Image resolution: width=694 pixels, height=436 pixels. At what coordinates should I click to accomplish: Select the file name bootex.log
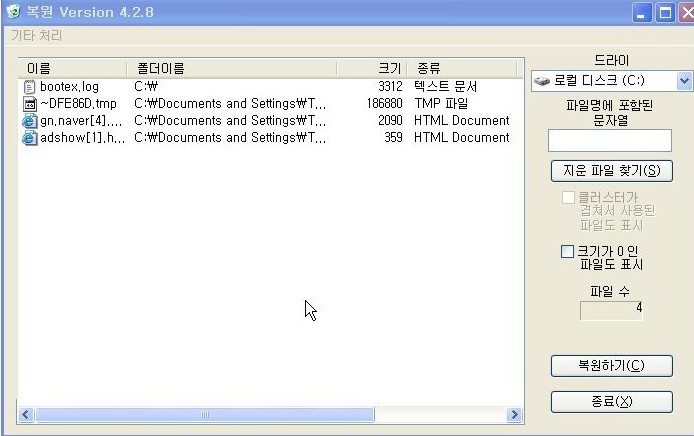(x=69, y=87)
